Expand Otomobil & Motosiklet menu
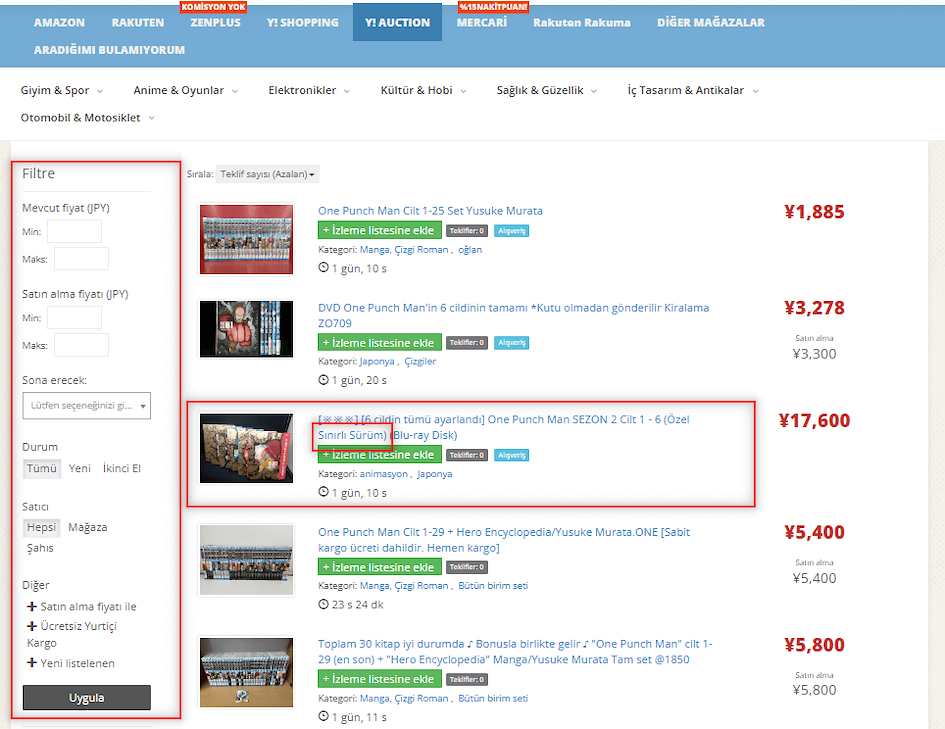 click(x=88, y=118)
